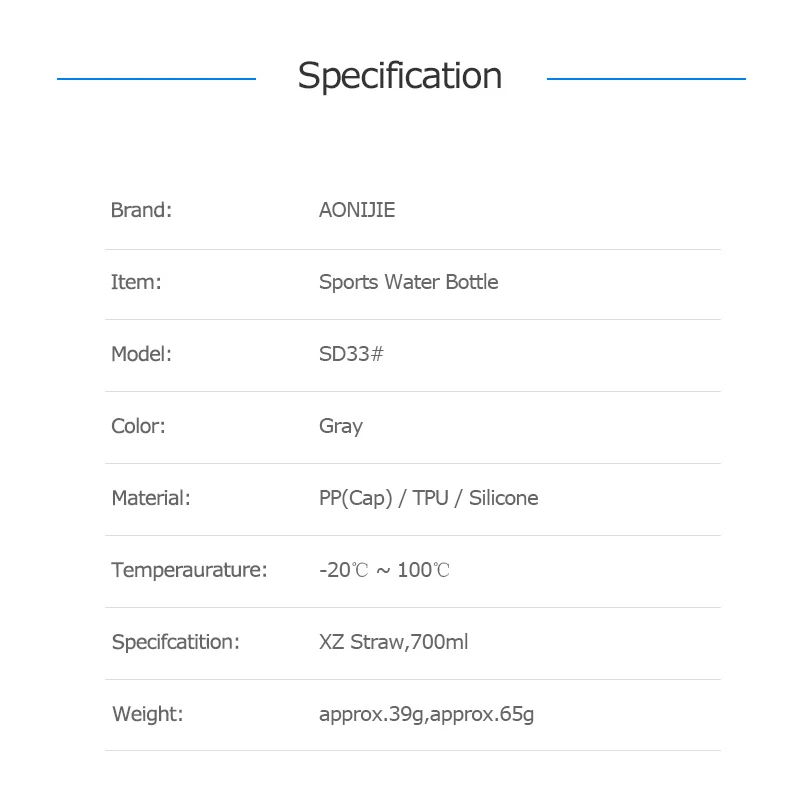
Task: Click the Weight: label
Action: (x=148, y=714)
